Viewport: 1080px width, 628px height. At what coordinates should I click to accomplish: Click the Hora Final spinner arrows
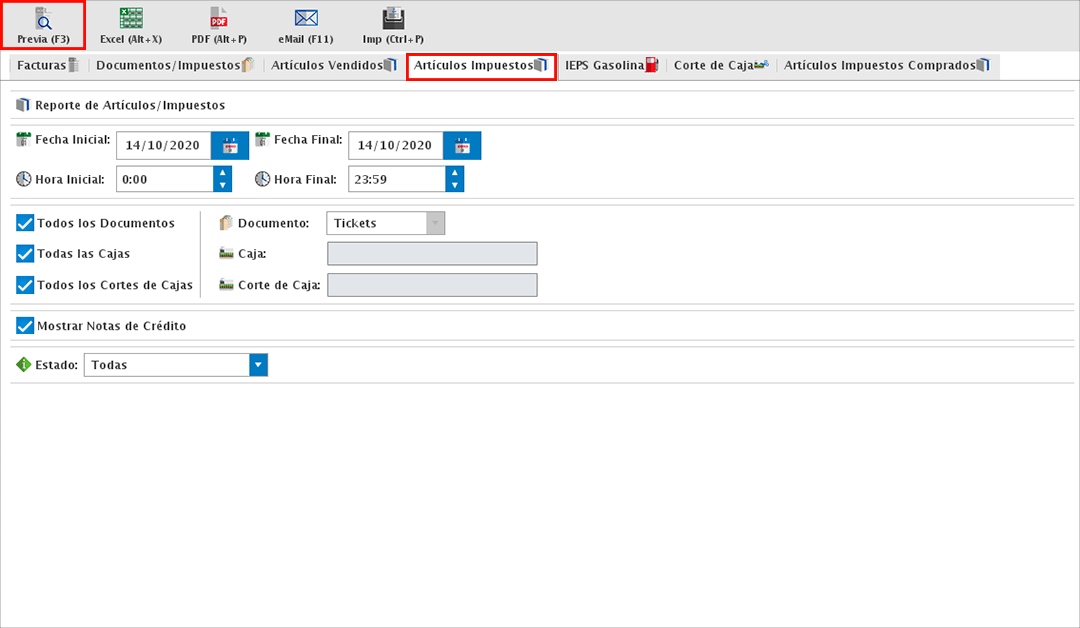click(x=454, y=179)
